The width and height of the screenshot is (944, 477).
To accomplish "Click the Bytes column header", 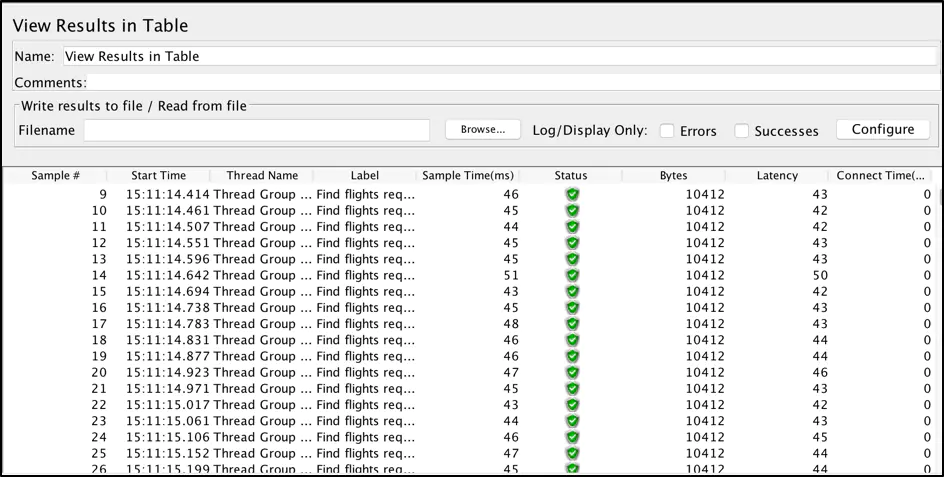I will point(674,176).
